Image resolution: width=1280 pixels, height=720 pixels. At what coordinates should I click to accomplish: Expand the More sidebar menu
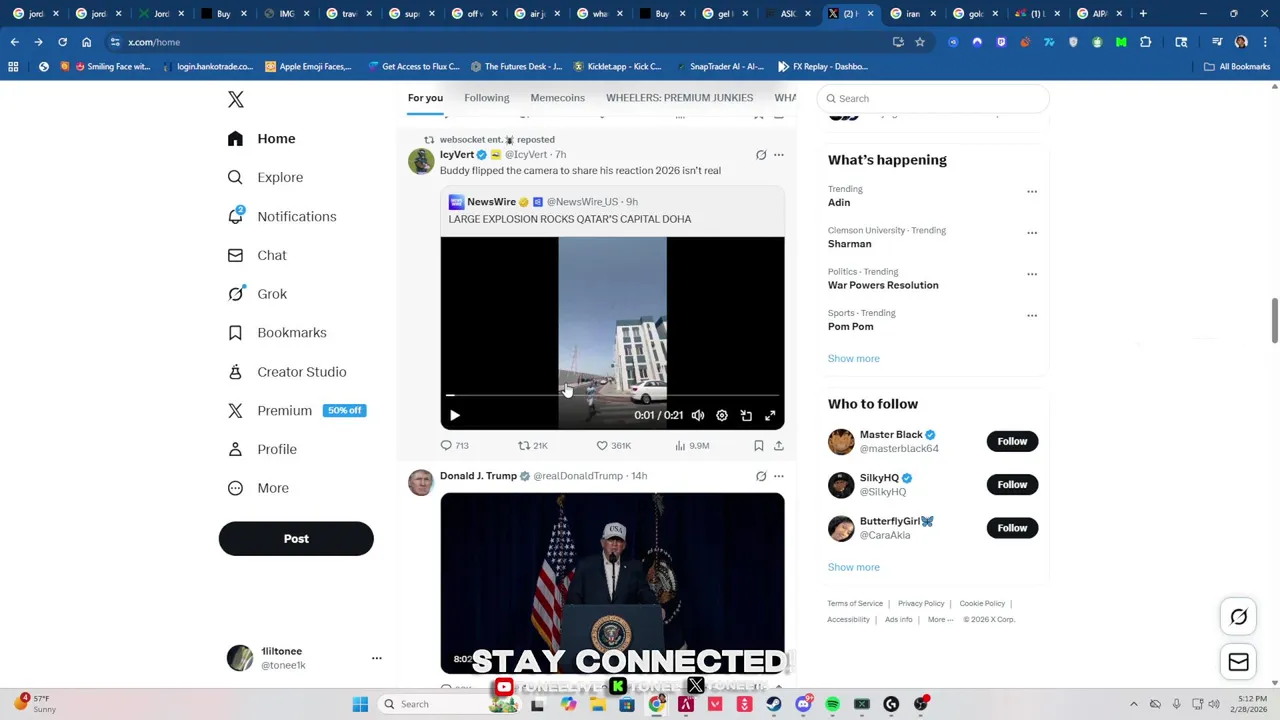click(258, 488)
